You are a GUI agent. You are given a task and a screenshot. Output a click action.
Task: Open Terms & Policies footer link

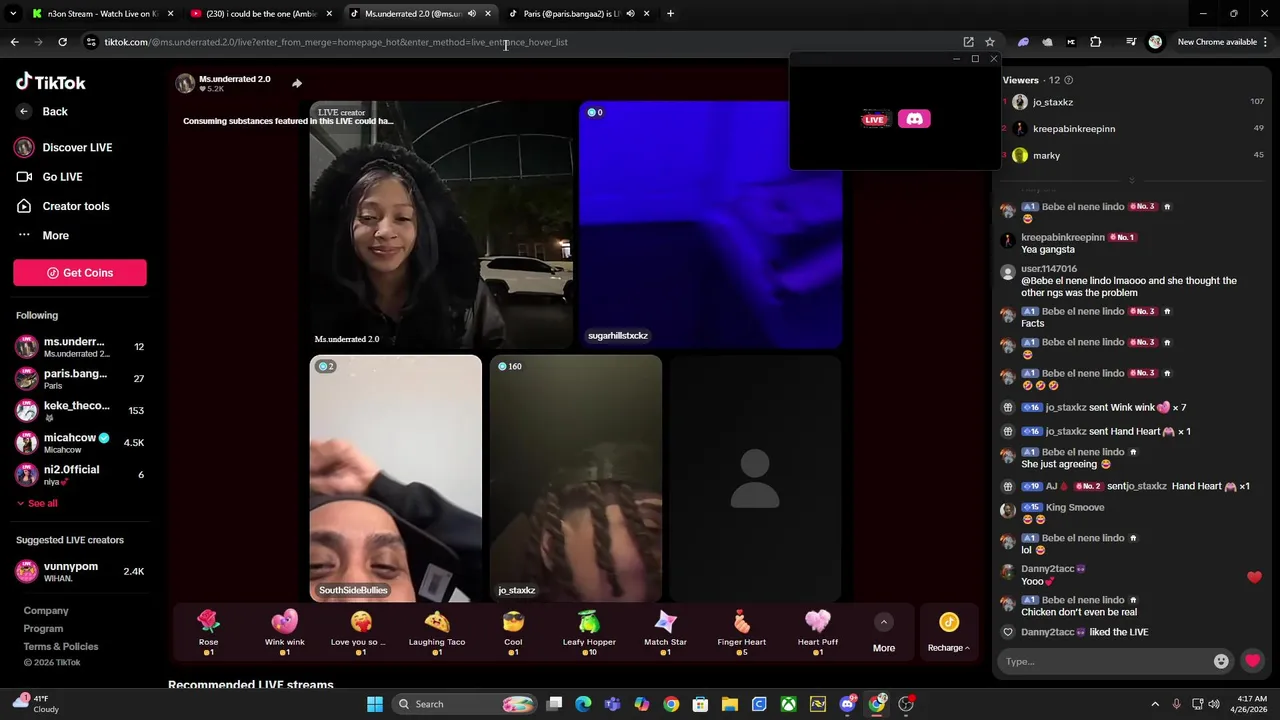coord(61,647)
